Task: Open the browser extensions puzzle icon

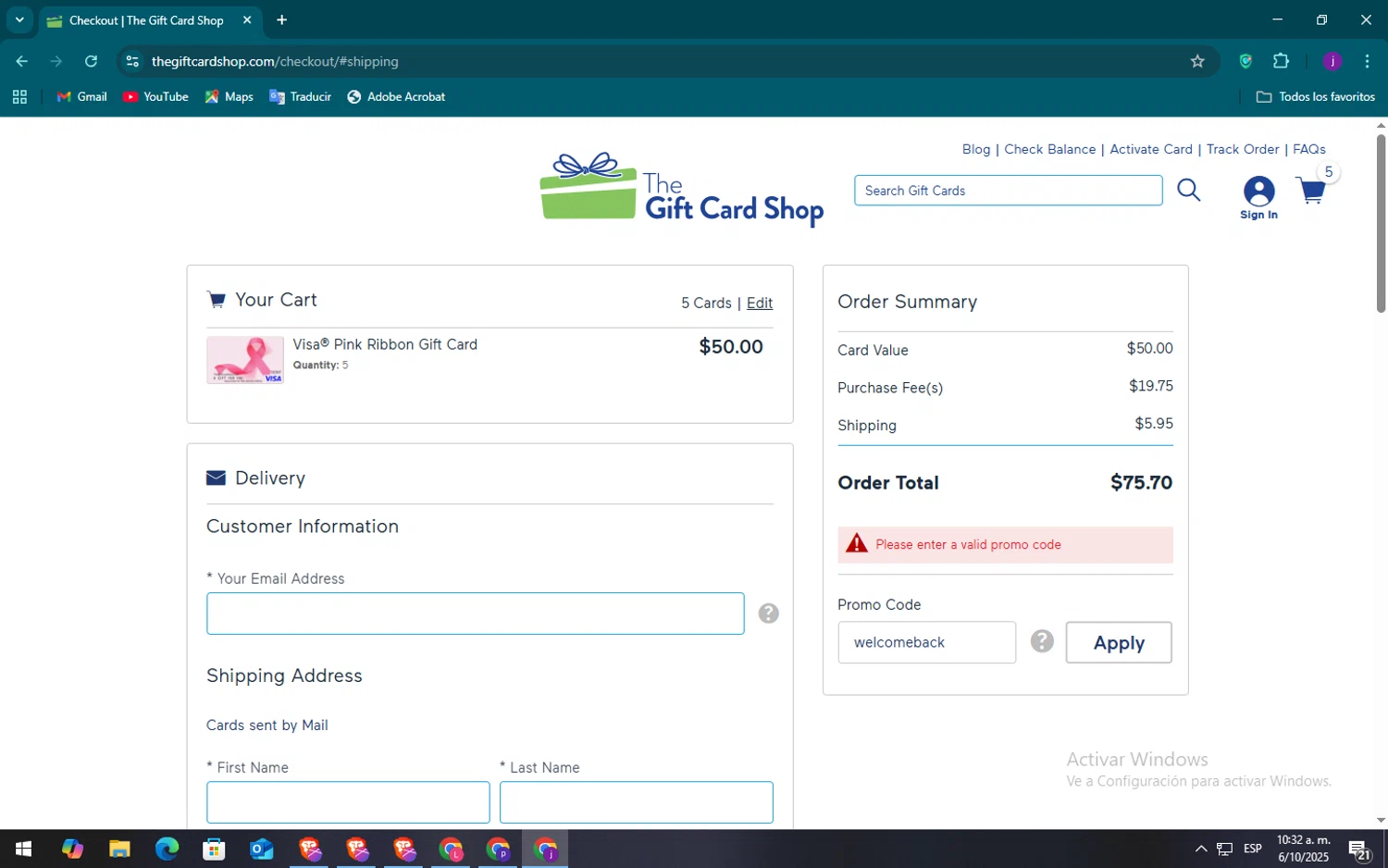Action: point(1281,61)
